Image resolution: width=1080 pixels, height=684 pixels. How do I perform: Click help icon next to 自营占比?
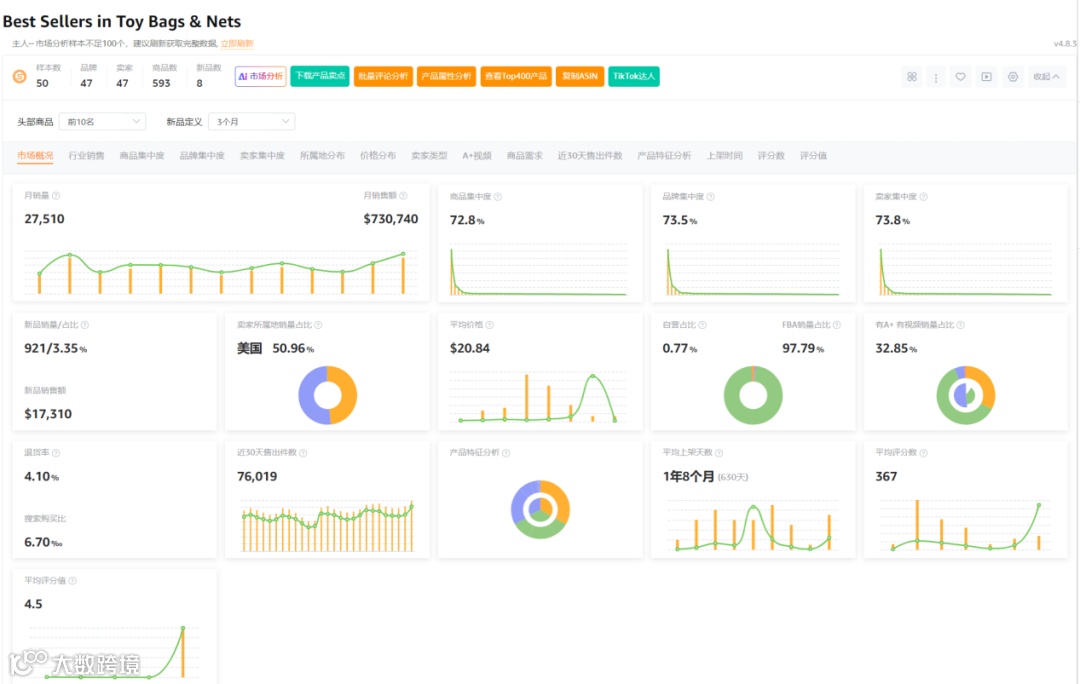703,325
